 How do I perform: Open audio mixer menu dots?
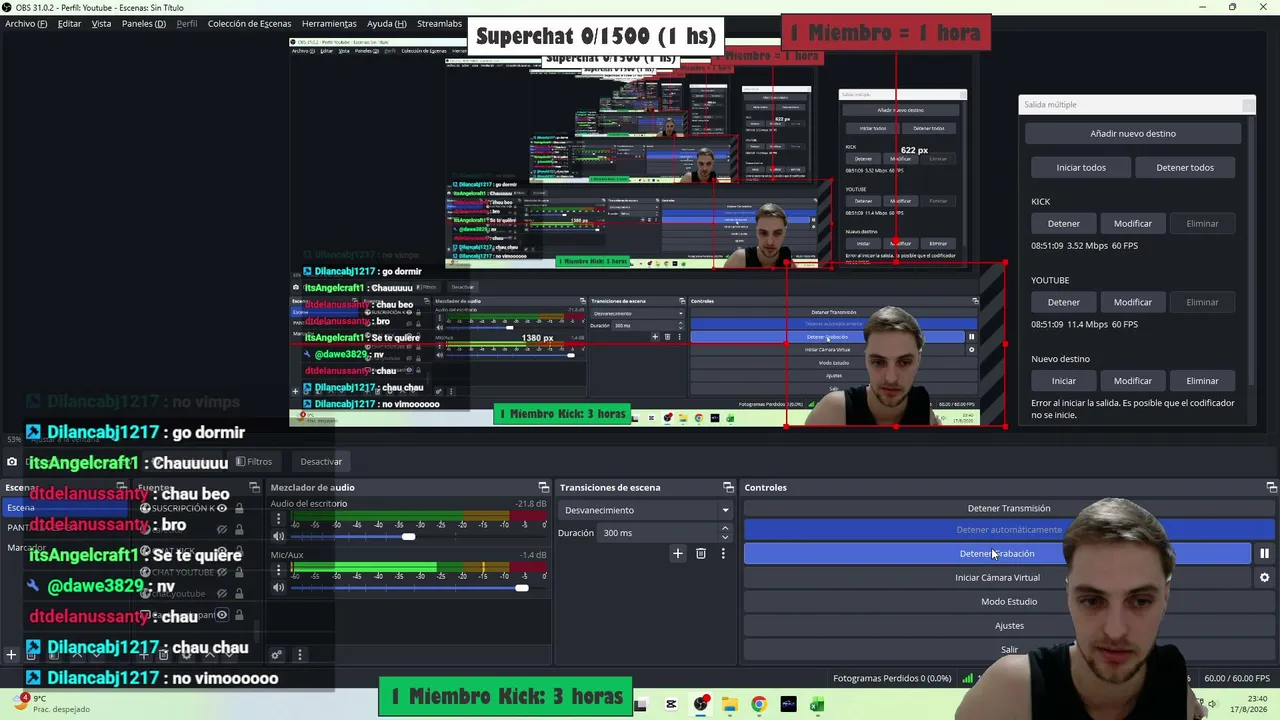tap(299, 655)
